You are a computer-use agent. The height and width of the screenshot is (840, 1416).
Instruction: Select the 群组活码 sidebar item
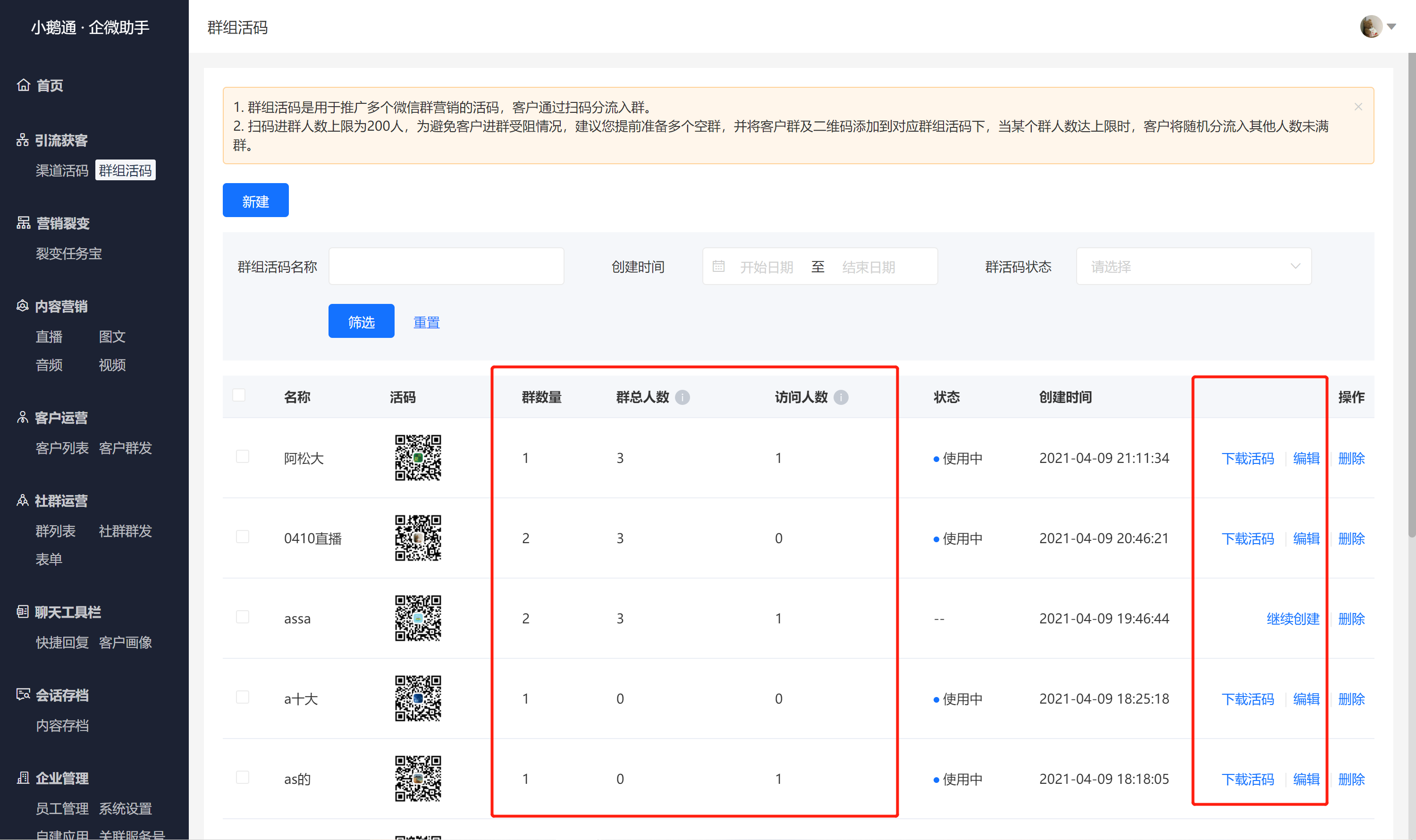coord(125,170)
